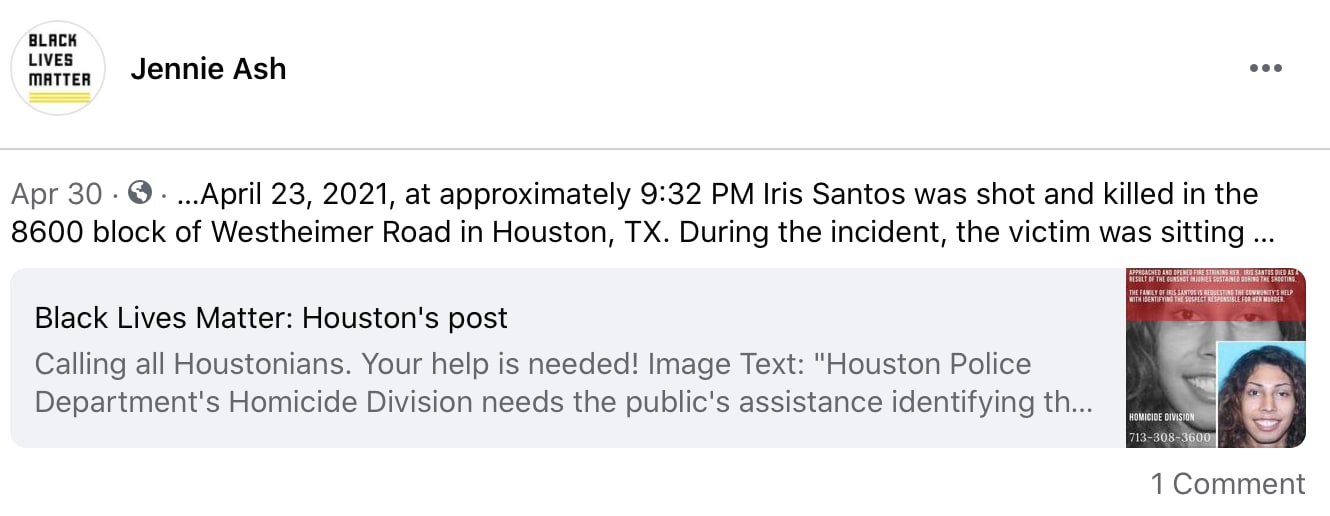Click the phone number 713-308-3600 on flyer

coord(1169,437)
